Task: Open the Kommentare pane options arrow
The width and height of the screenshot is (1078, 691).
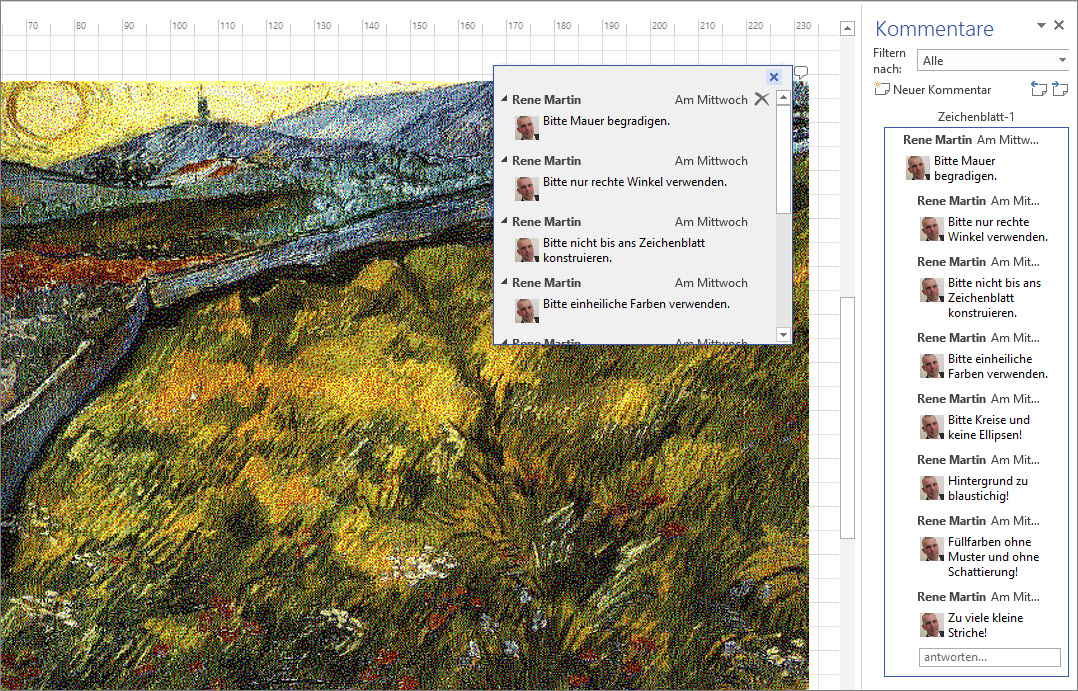Action: [1041, 25]
